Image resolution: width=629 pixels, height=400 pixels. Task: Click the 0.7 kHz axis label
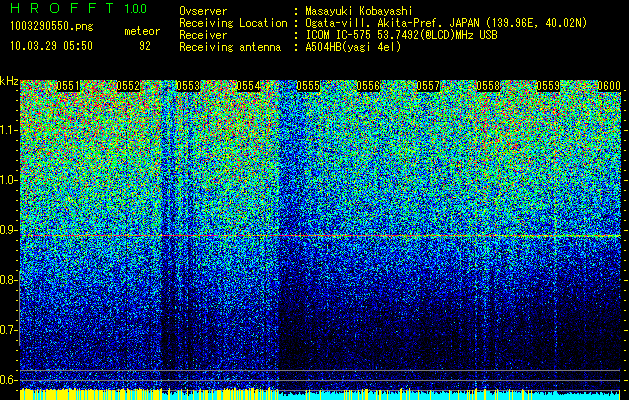coord(9,330)
